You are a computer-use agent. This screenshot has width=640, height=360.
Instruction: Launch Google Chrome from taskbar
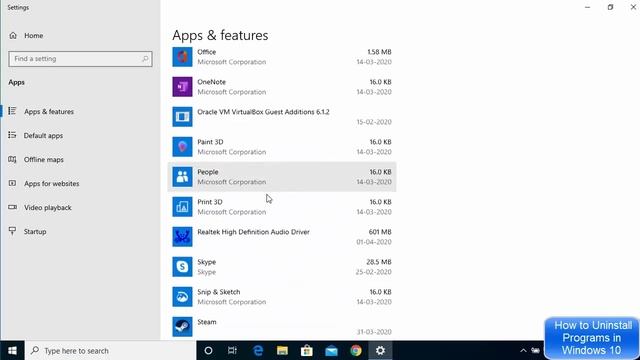pos(356,351)
